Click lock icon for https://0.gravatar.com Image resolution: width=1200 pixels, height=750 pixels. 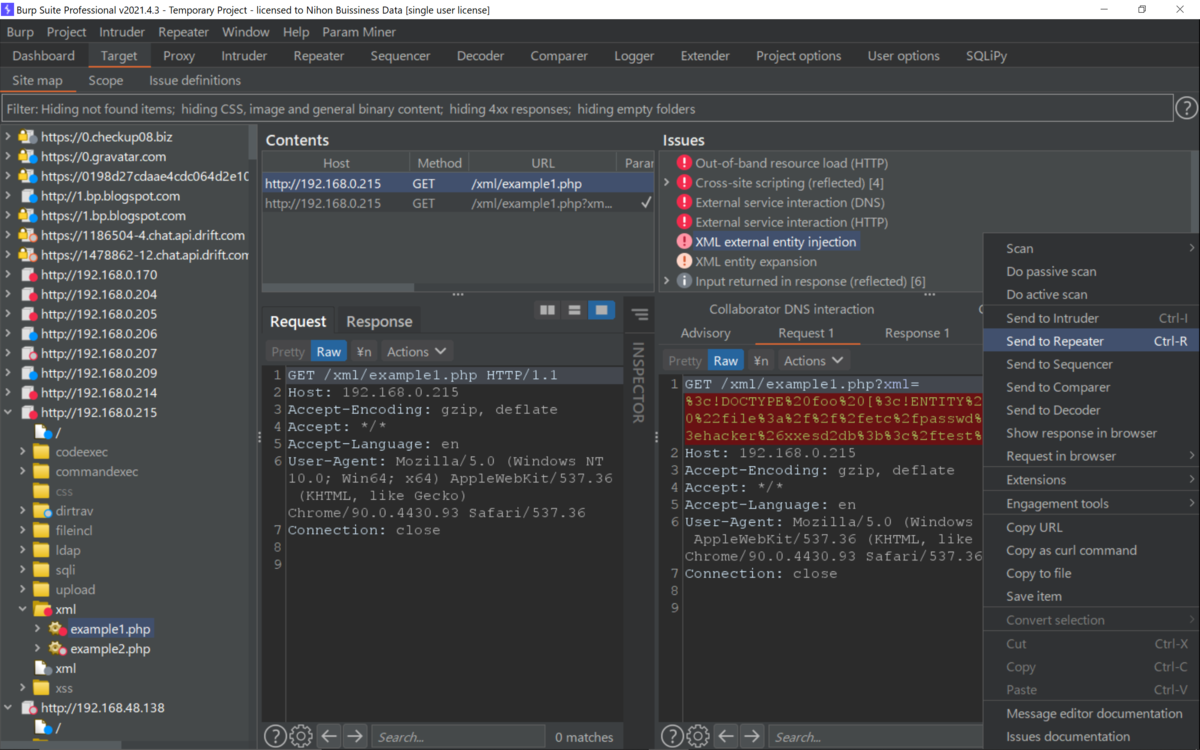[x=27, y=157]
